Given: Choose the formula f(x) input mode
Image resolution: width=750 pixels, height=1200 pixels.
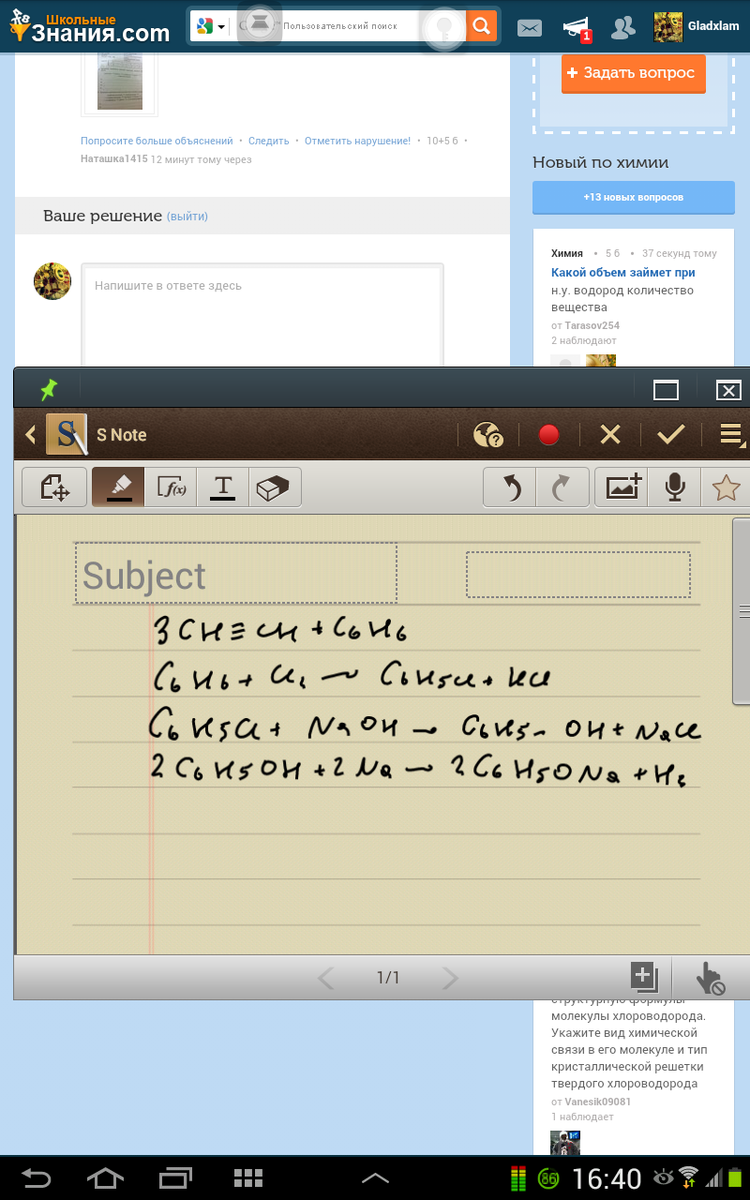Looking at the screenshot, I should [x=171, y=487].
